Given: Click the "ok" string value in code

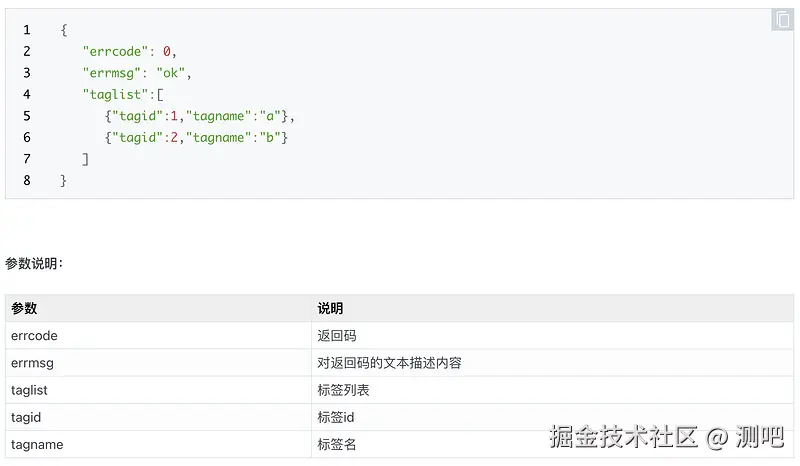Looking at the screenshot, I should (172, 73).
